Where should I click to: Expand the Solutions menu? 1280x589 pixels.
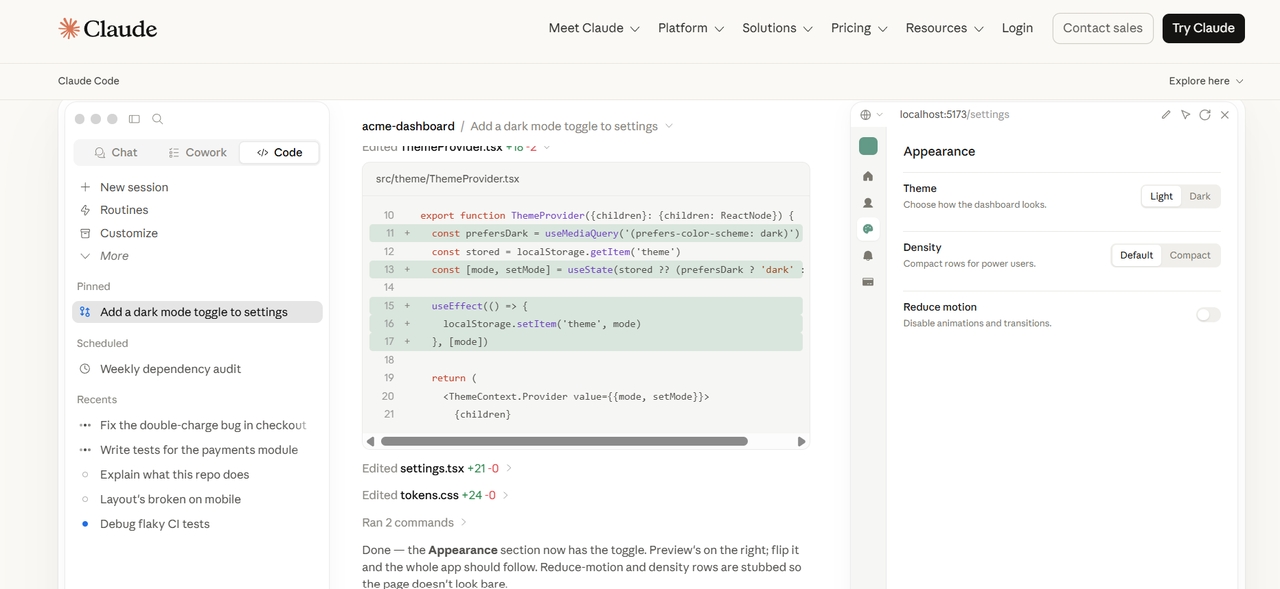pyautogui.click(x=777, y=28)
